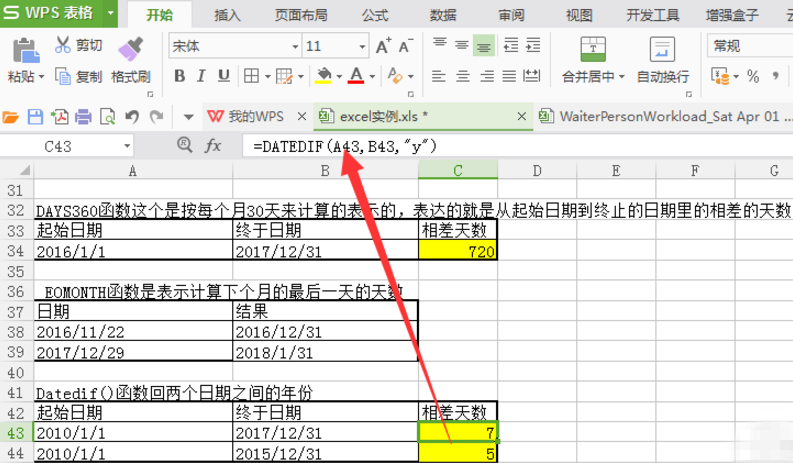Screen dimensions: 793x463
Task: Click the Cut scissors icon
Action: point(63,45)
